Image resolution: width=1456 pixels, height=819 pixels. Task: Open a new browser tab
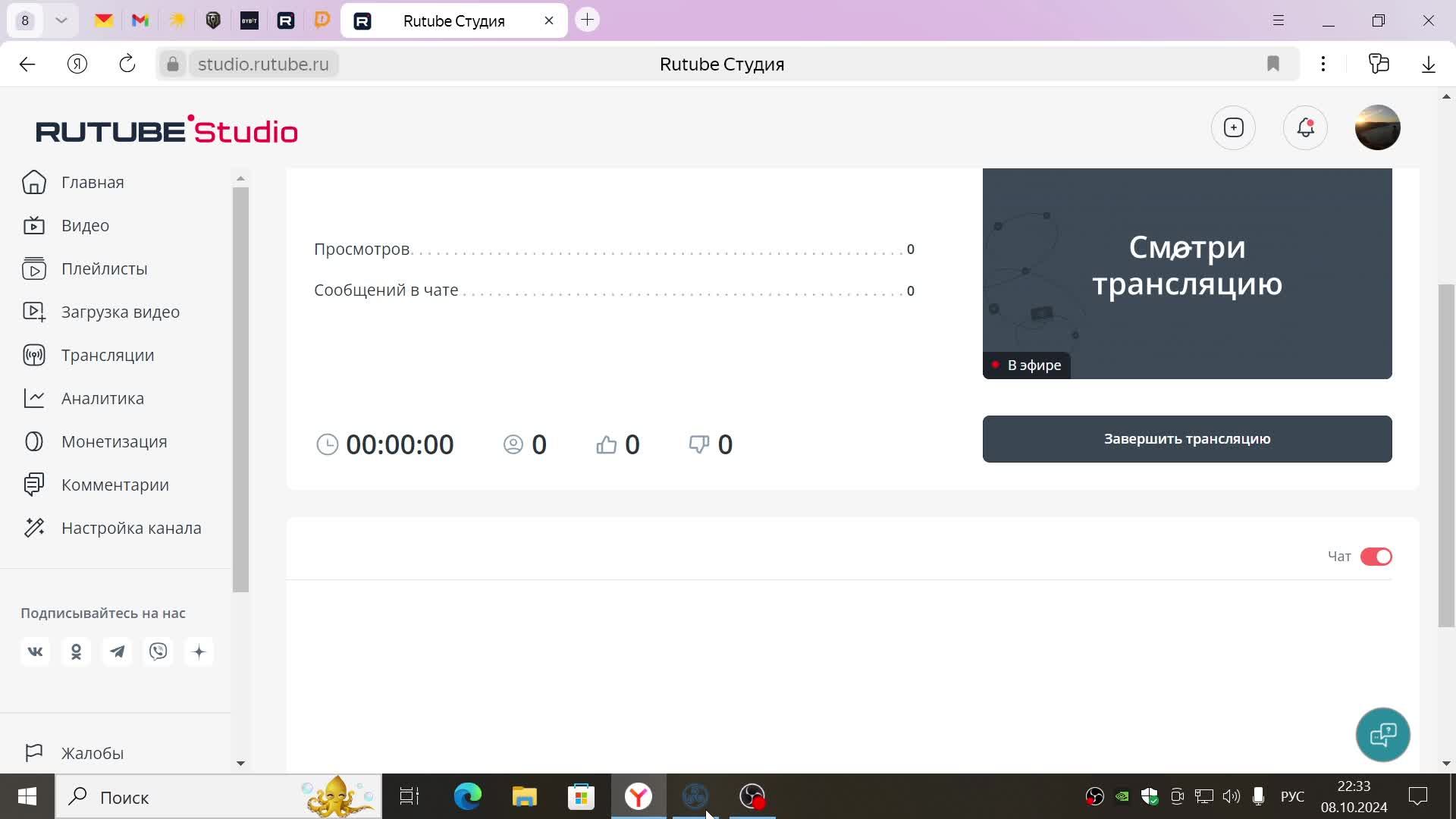(x=587, y=20)
